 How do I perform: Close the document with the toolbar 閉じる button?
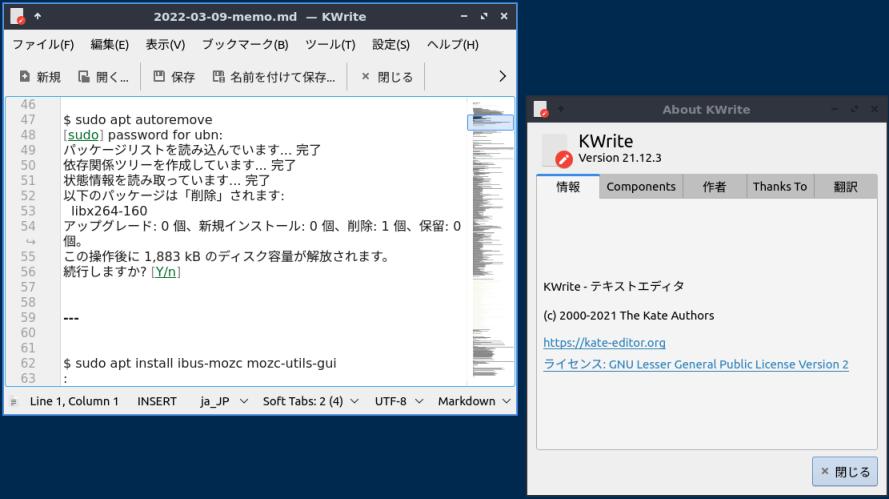coord(387,77)
